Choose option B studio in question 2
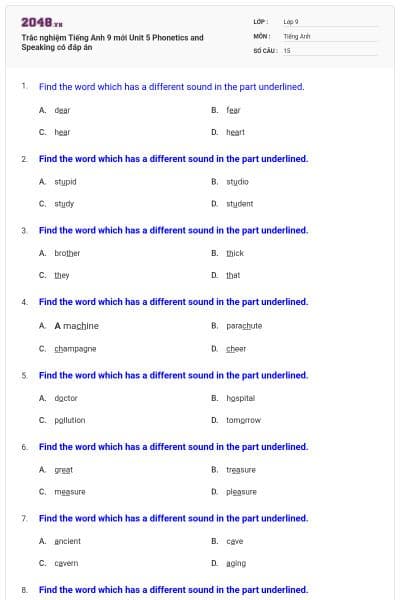 click(237, 181)
